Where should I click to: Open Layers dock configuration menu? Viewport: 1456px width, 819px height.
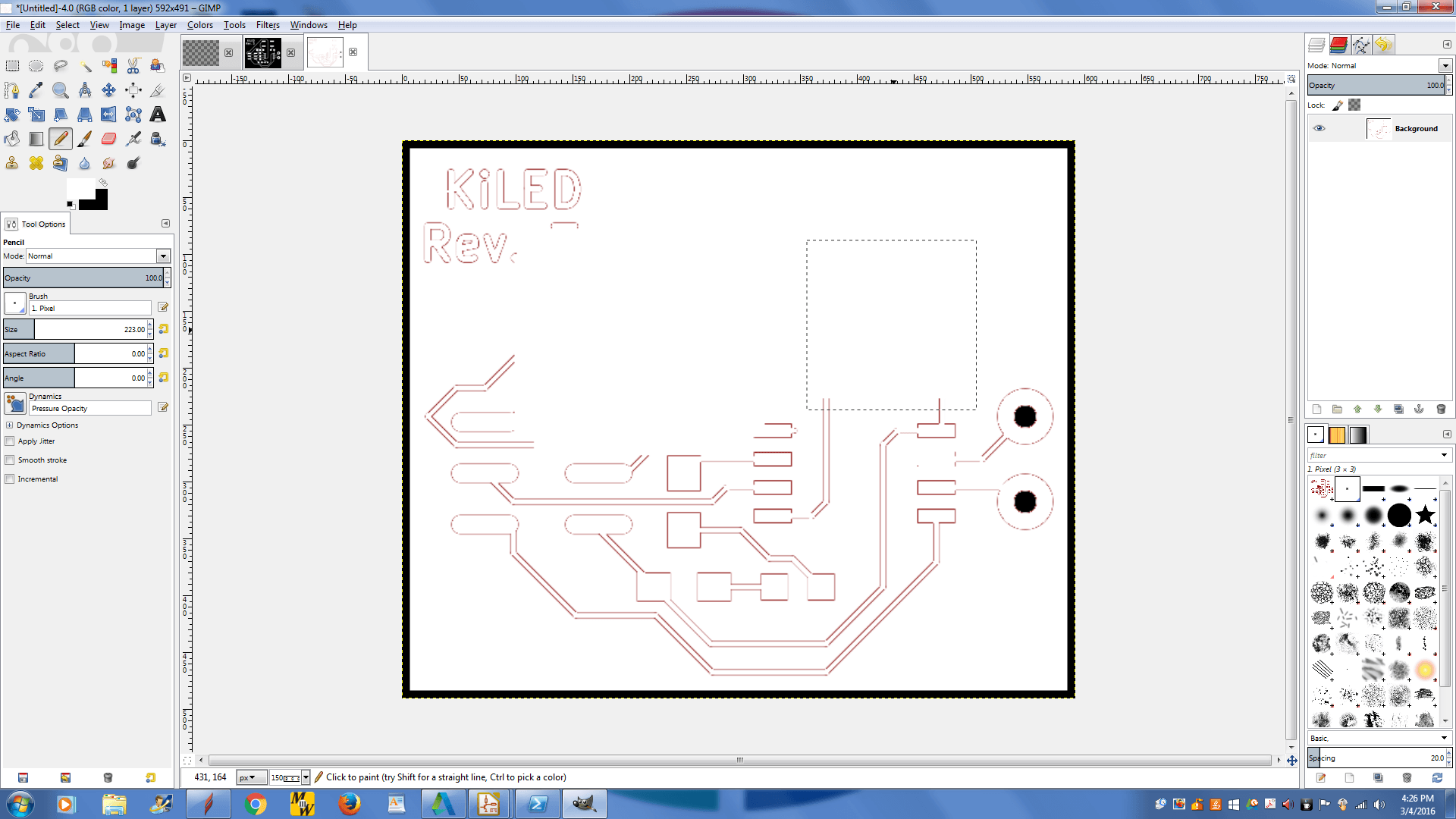1446,45
